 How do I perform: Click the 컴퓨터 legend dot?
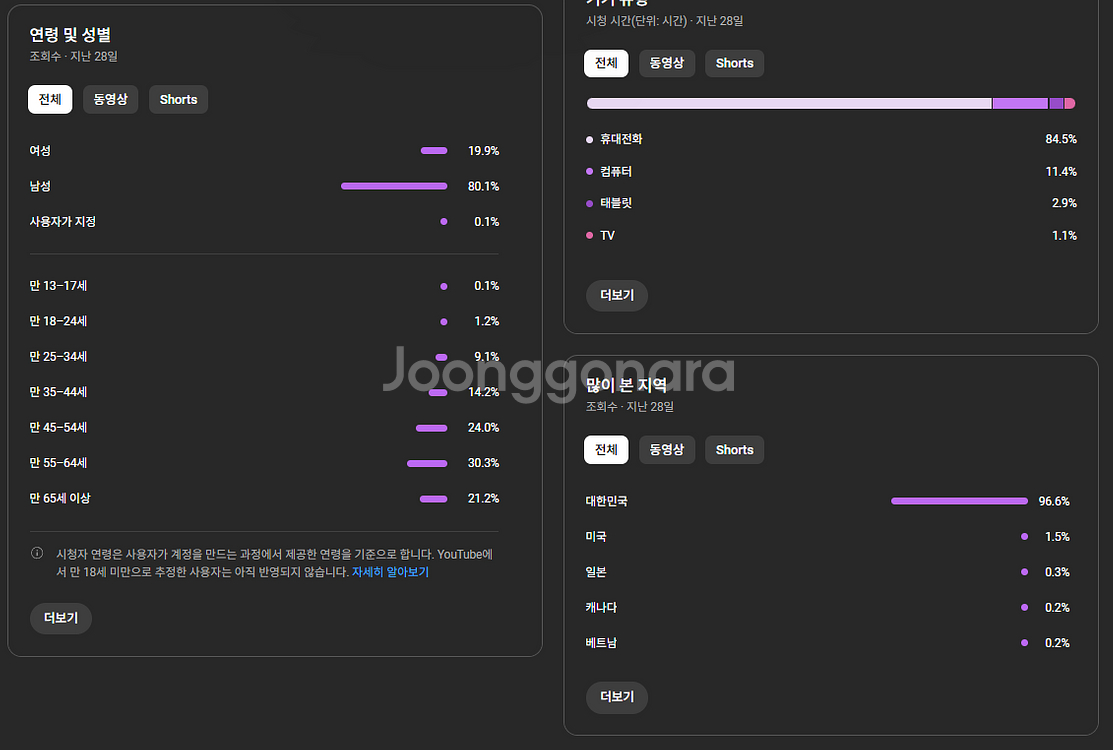point(590,172)
